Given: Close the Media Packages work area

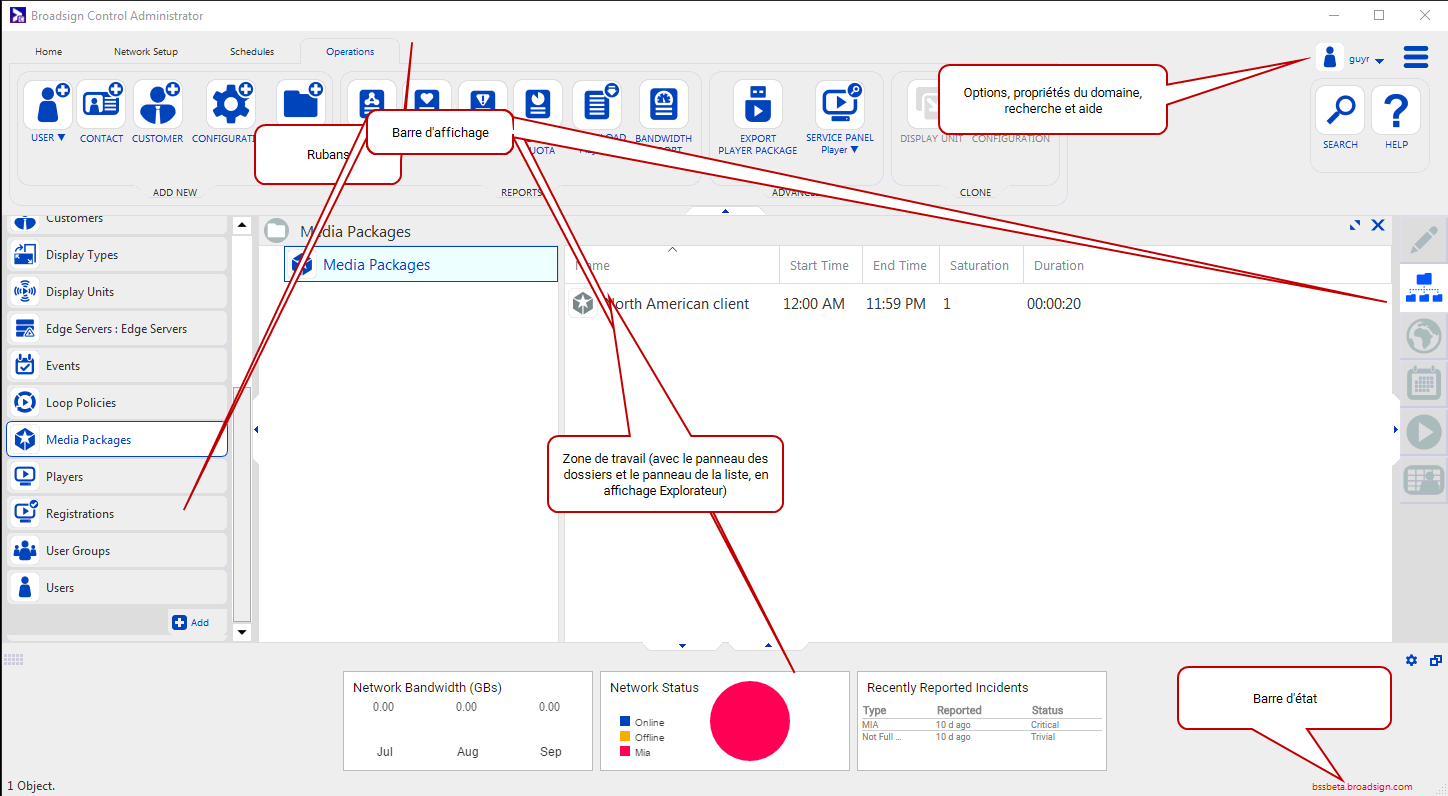Looking at the screenshot, I should click(x=1378, y=225).
